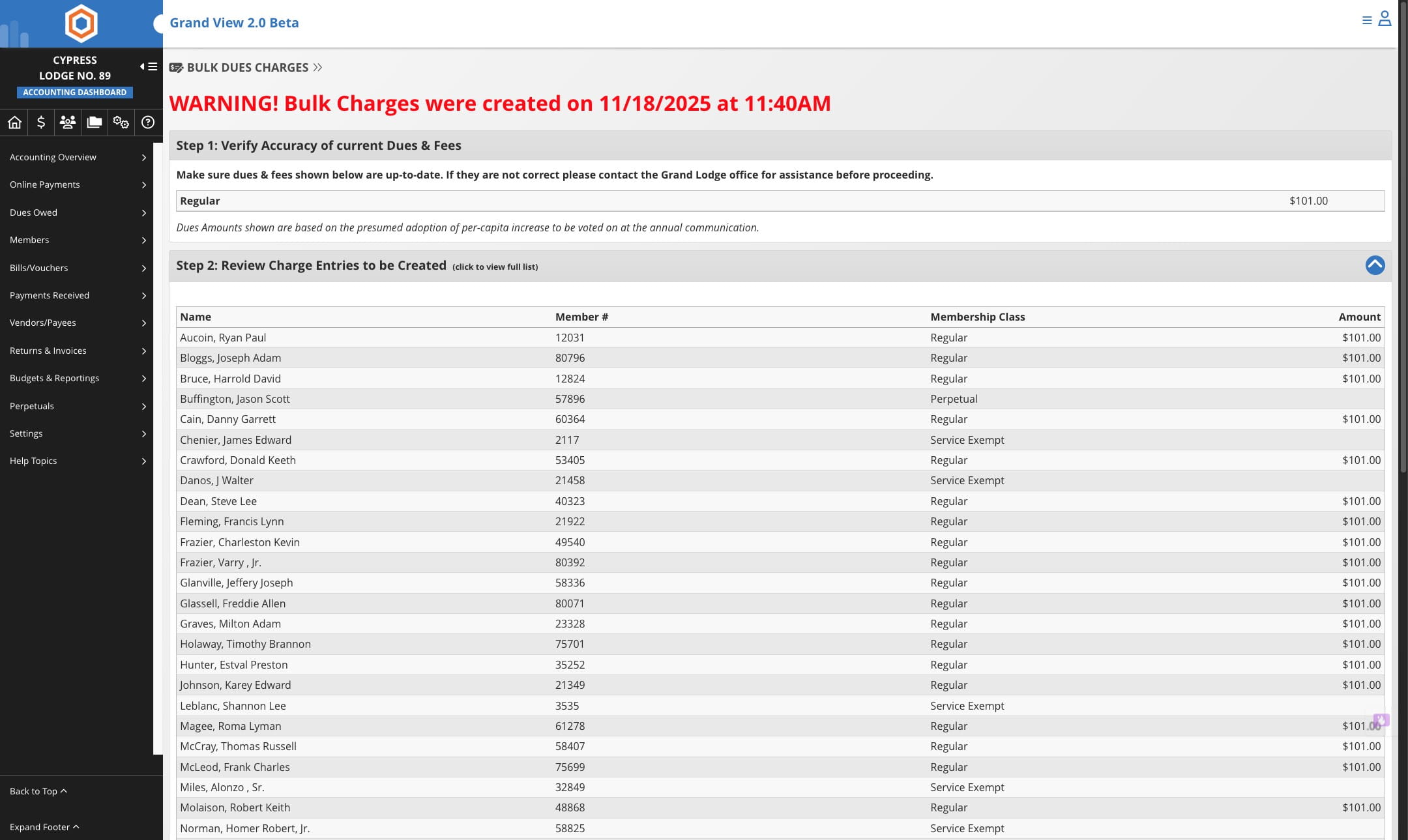1408x840 pixels.
Task: Click the Accounting Dashboard badge
Action: (x=75, y=93)
